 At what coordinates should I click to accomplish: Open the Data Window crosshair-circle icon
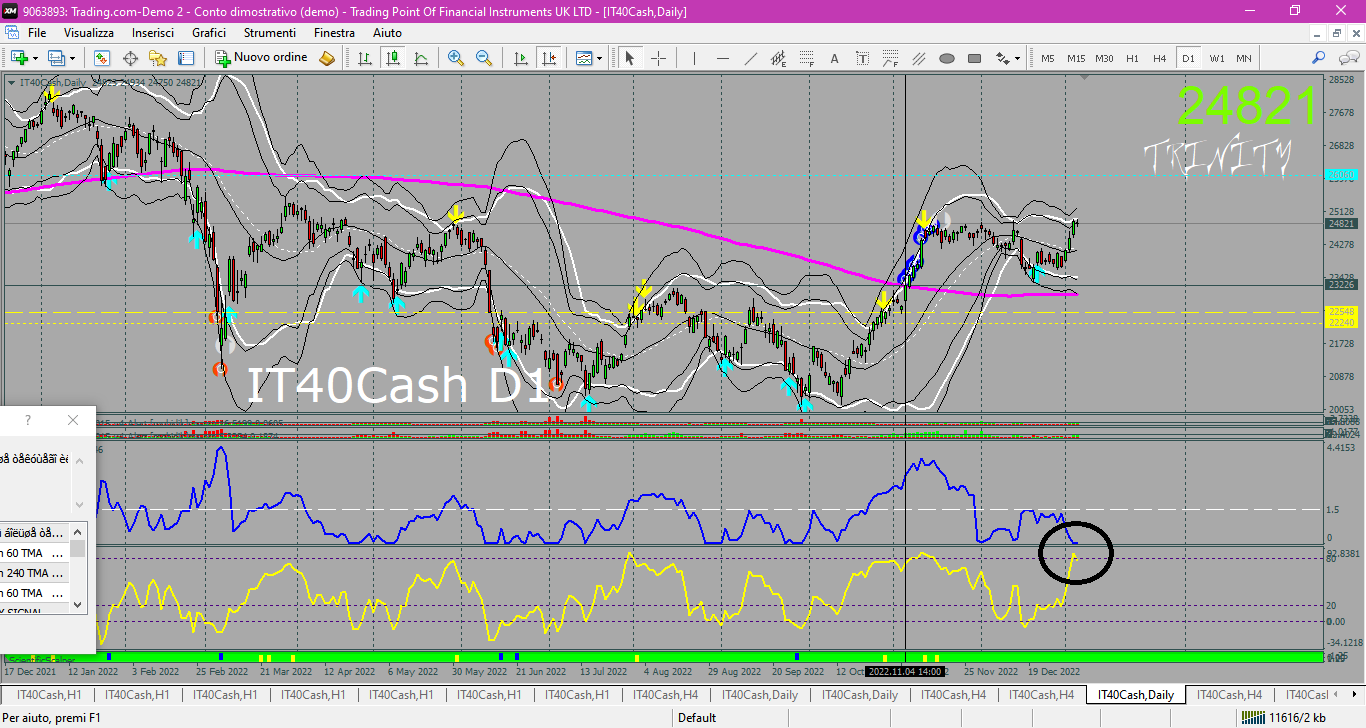130,58
